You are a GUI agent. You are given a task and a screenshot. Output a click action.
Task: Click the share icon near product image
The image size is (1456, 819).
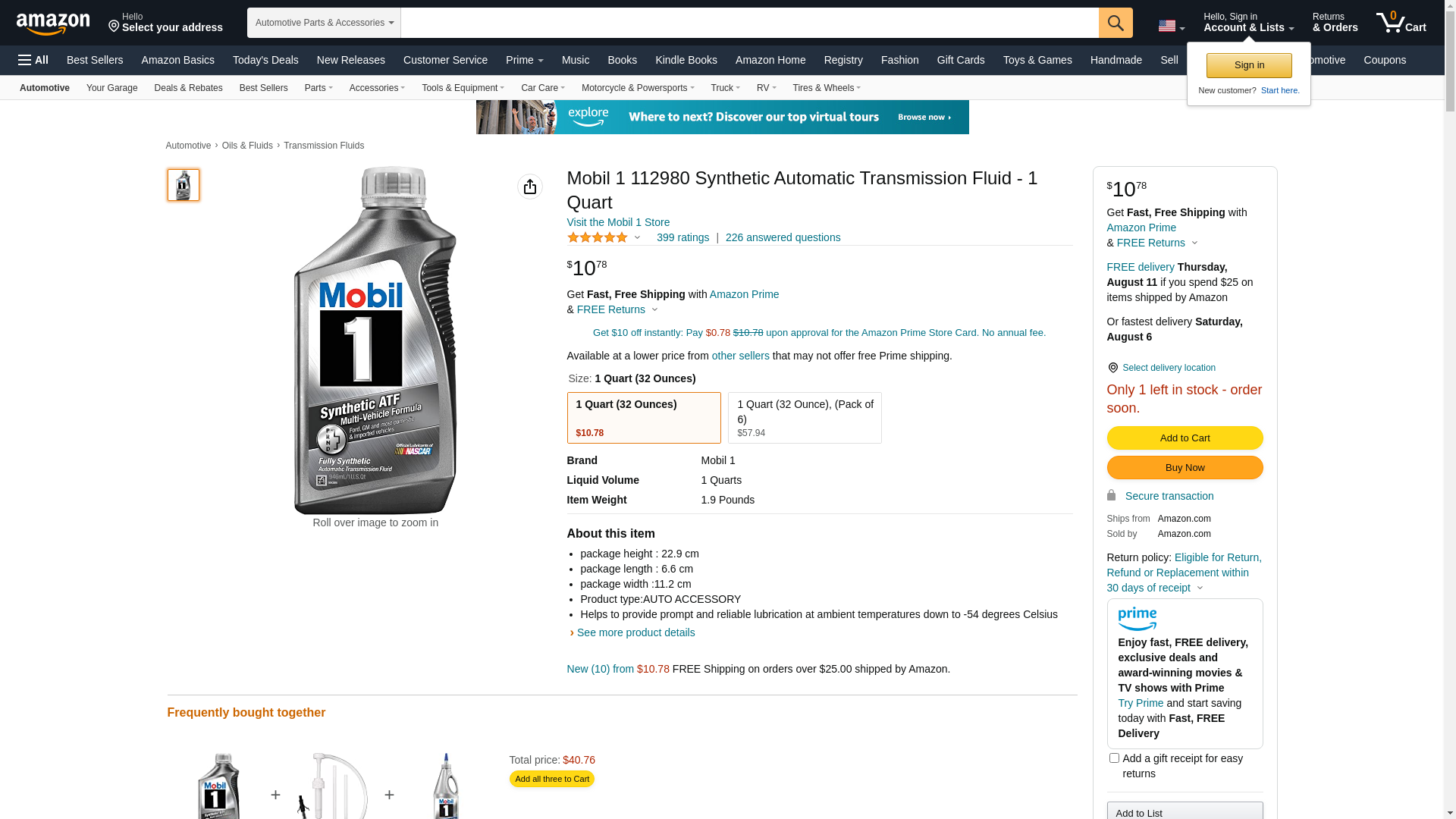[x=530, y=187]
